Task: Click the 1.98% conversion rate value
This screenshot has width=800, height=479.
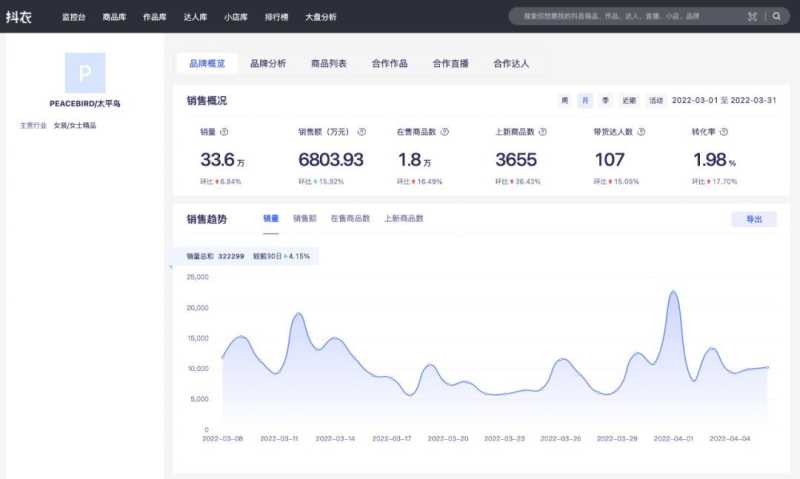Action: [x=714, y=160]
